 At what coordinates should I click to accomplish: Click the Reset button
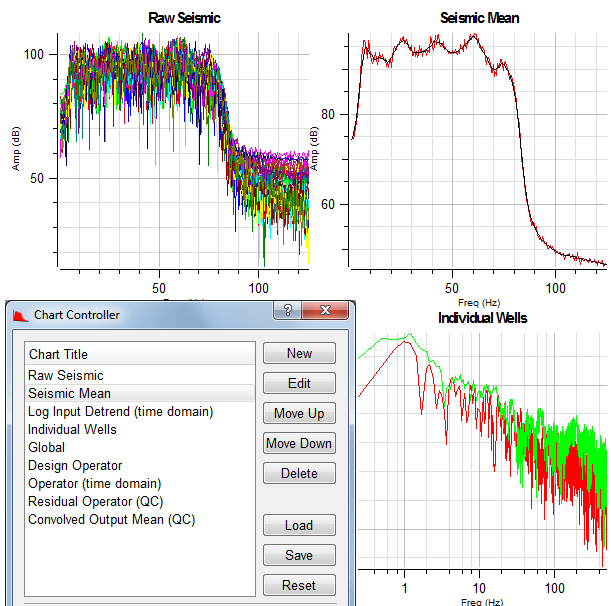[299, 585]
